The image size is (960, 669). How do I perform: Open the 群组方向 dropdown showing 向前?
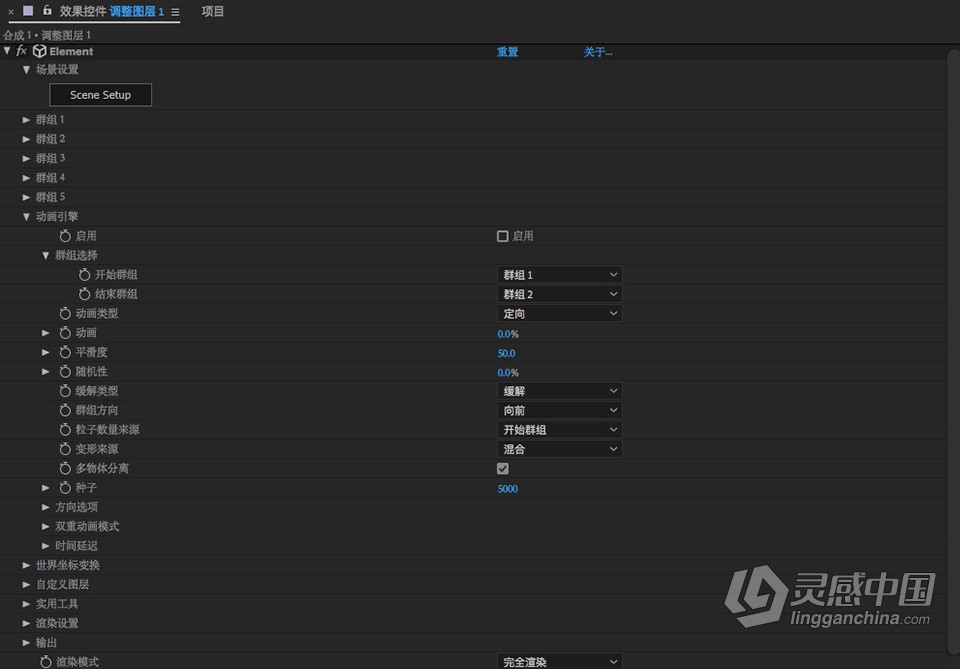coord(560,410)
